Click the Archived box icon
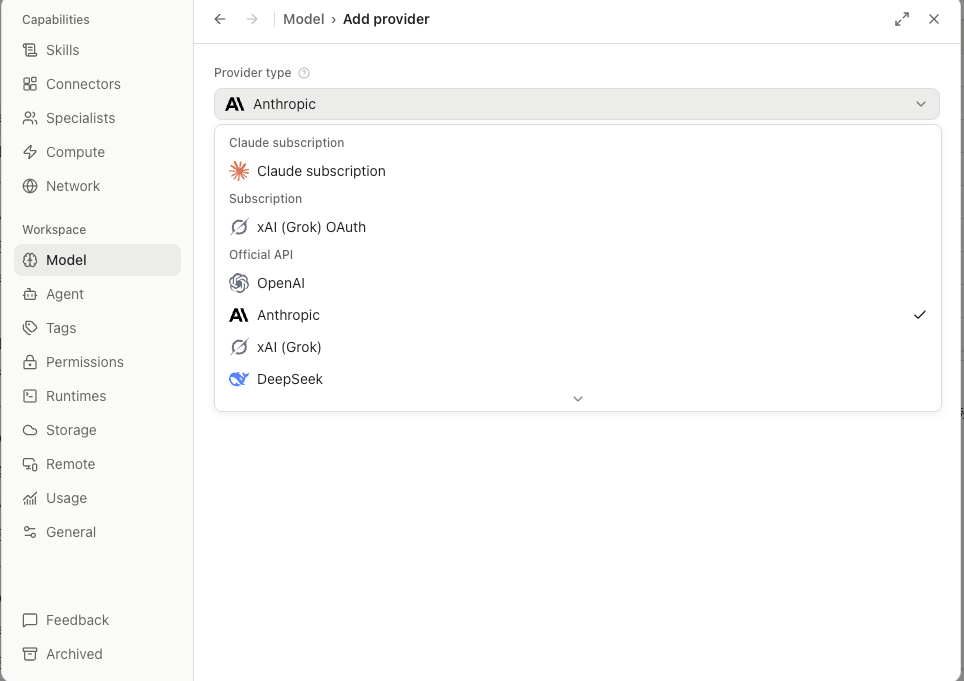The height and width of the screenshot is (681, 964). [30, 654]
